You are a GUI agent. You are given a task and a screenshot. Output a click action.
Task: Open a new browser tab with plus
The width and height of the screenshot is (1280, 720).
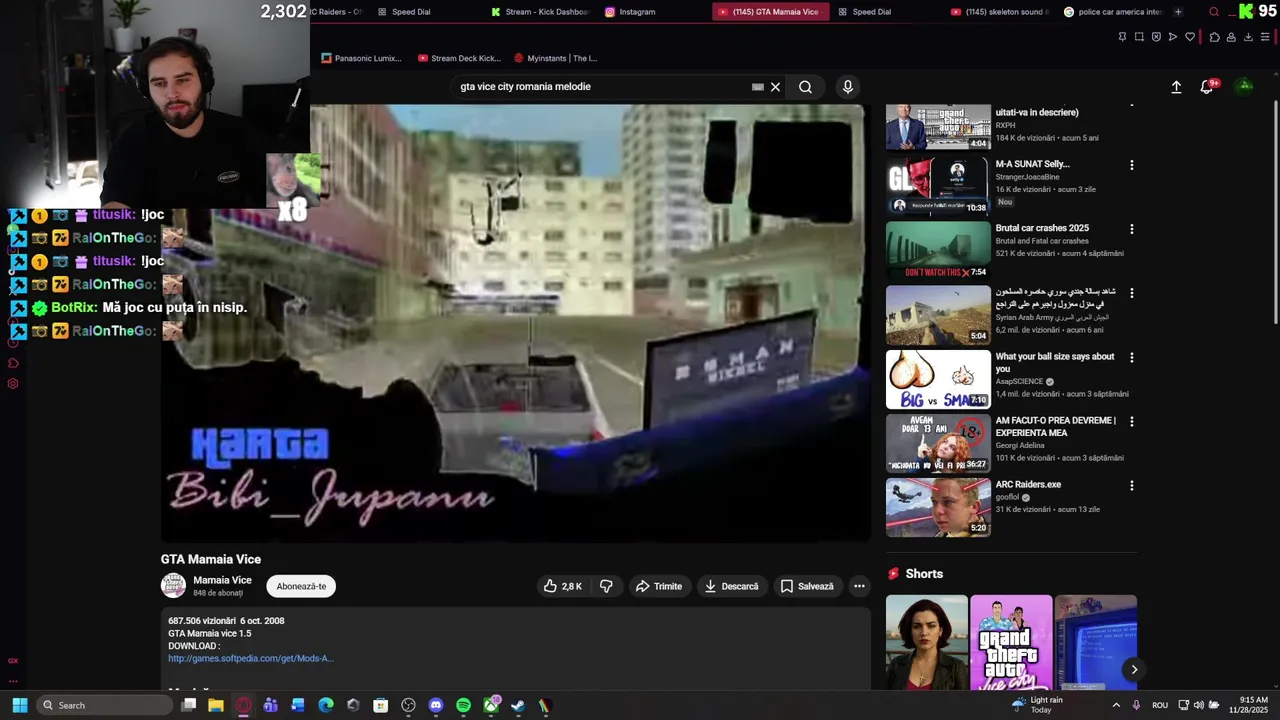[x=1178, y=12]
